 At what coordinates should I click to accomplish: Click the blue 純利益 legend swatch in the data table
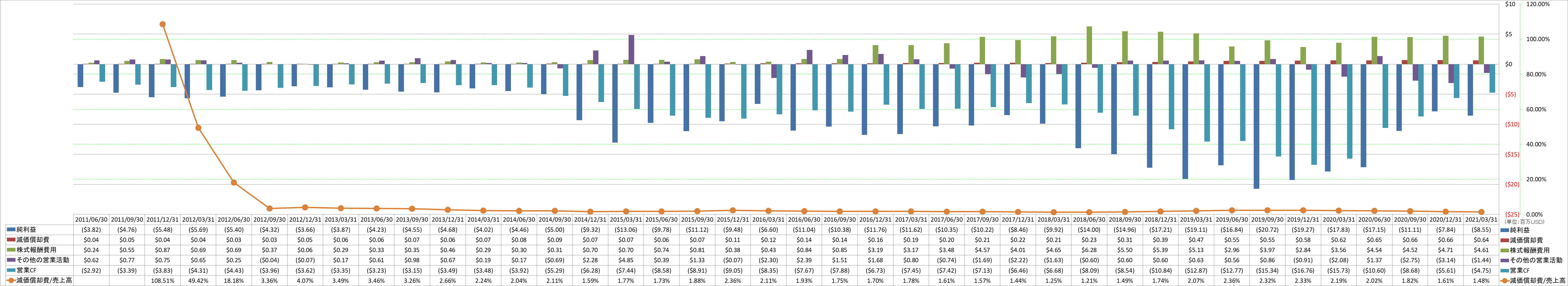[x=10, y=230]
